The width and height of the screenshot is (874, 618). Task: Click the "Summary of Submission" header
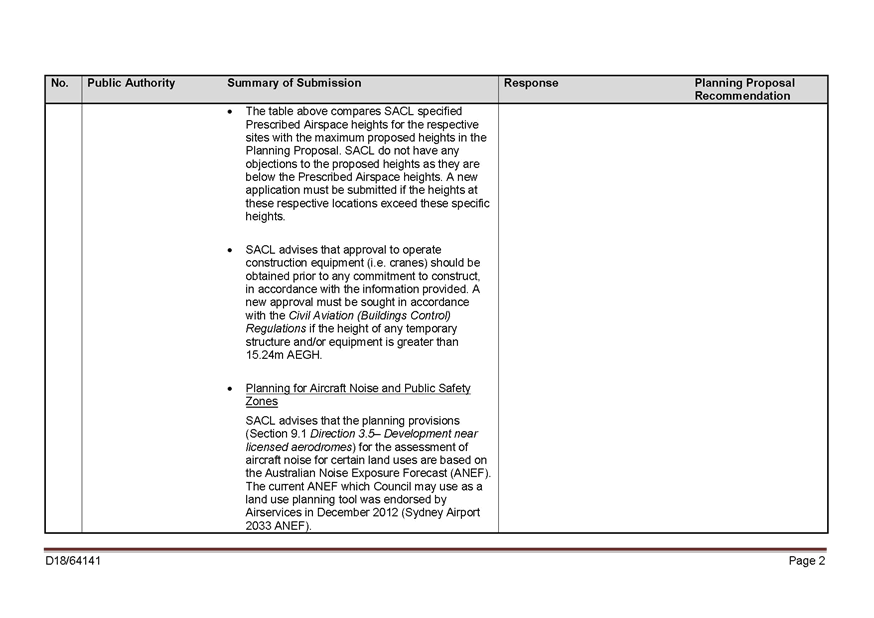[x=294, y=83]
